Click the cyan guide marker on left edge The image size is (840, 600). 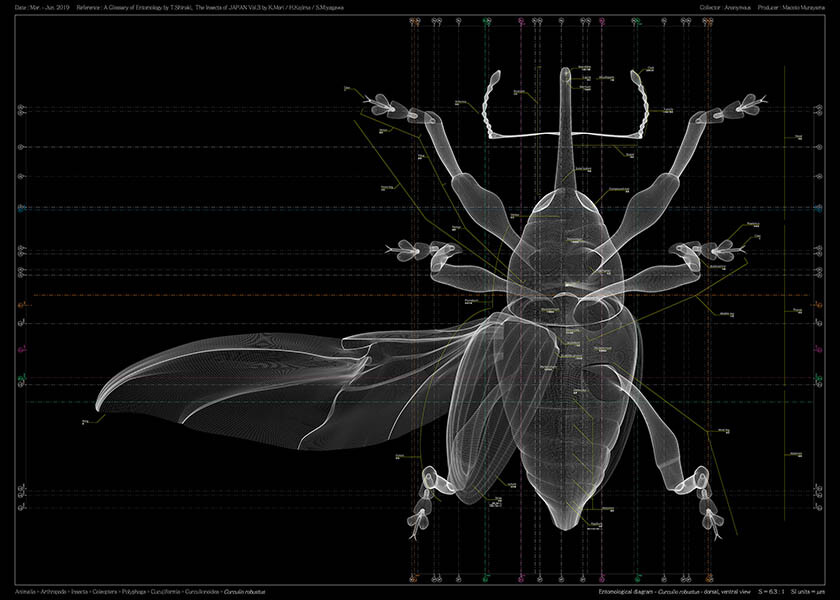pos(21,209)
